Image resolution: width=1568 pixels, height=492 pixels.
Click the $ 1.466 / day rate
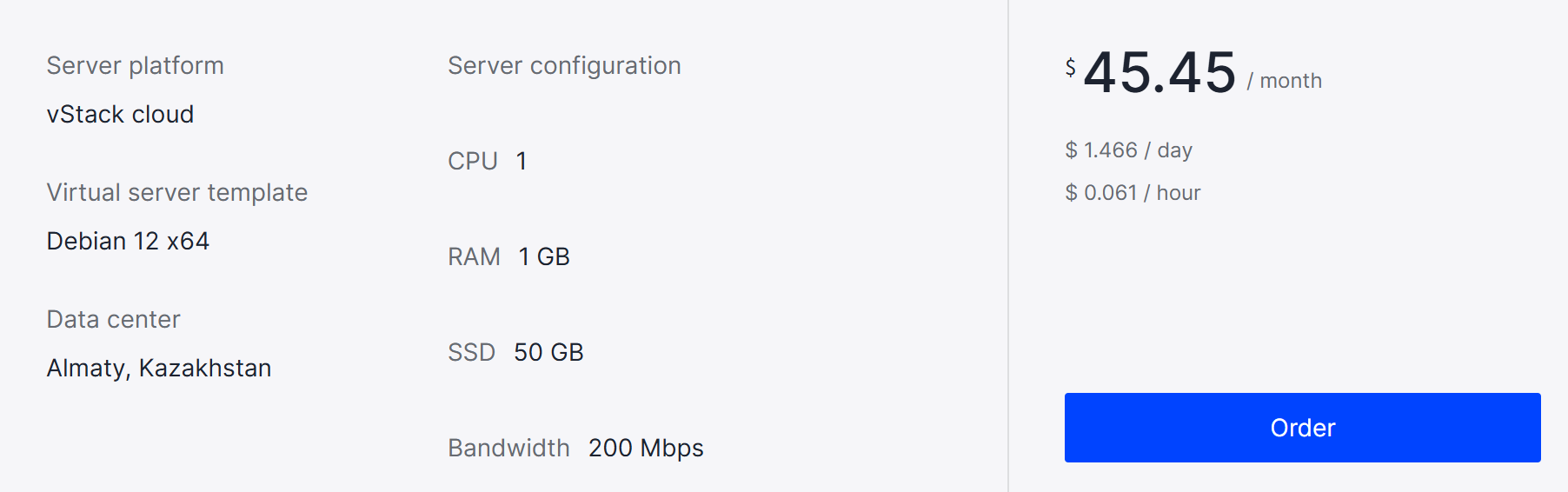coord(1128,150)
